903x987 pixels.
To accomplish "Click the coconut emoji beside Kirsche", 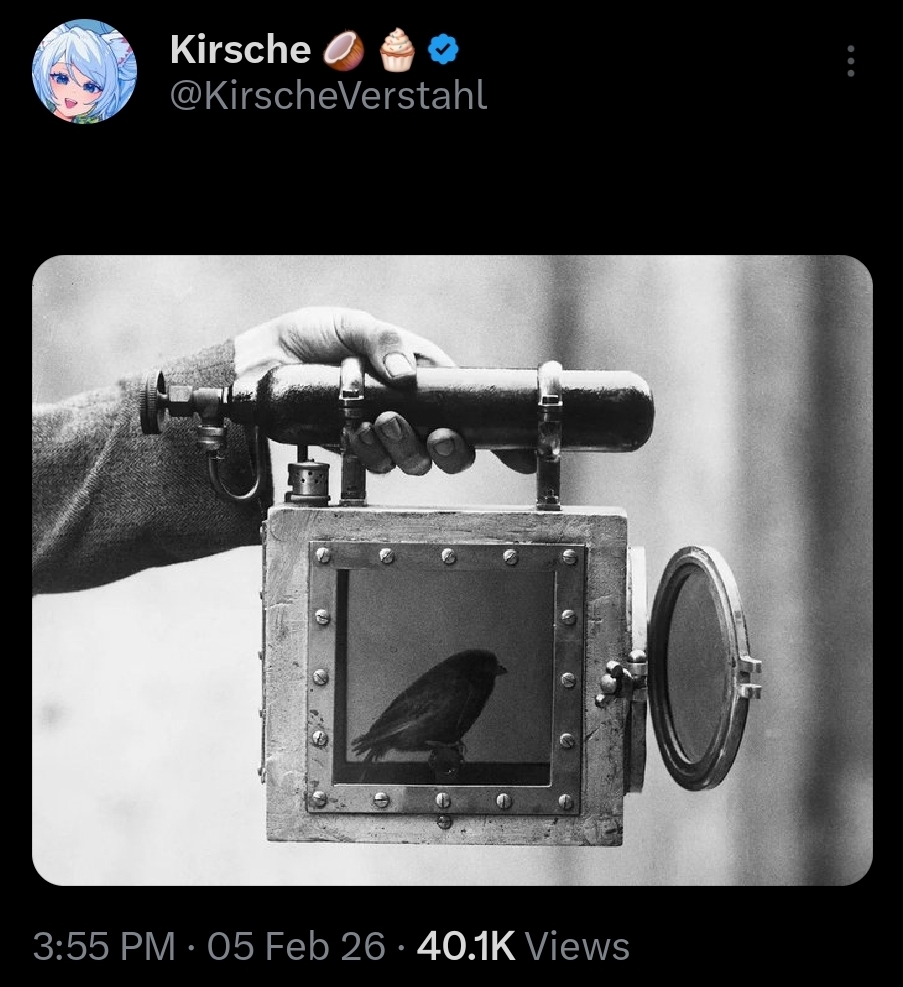I will (x=344, y=50).
